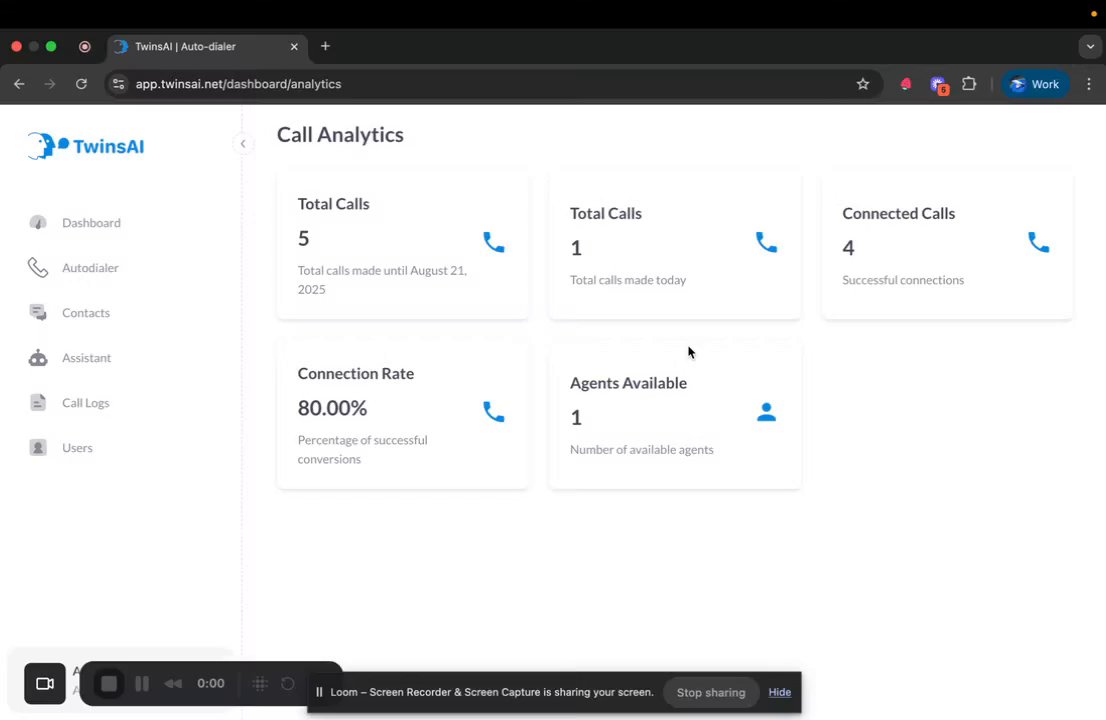Screen dimensions: 1106x720
Task: Expand the tab search dropdown arrow
Action: click(x=1090, y=46)
